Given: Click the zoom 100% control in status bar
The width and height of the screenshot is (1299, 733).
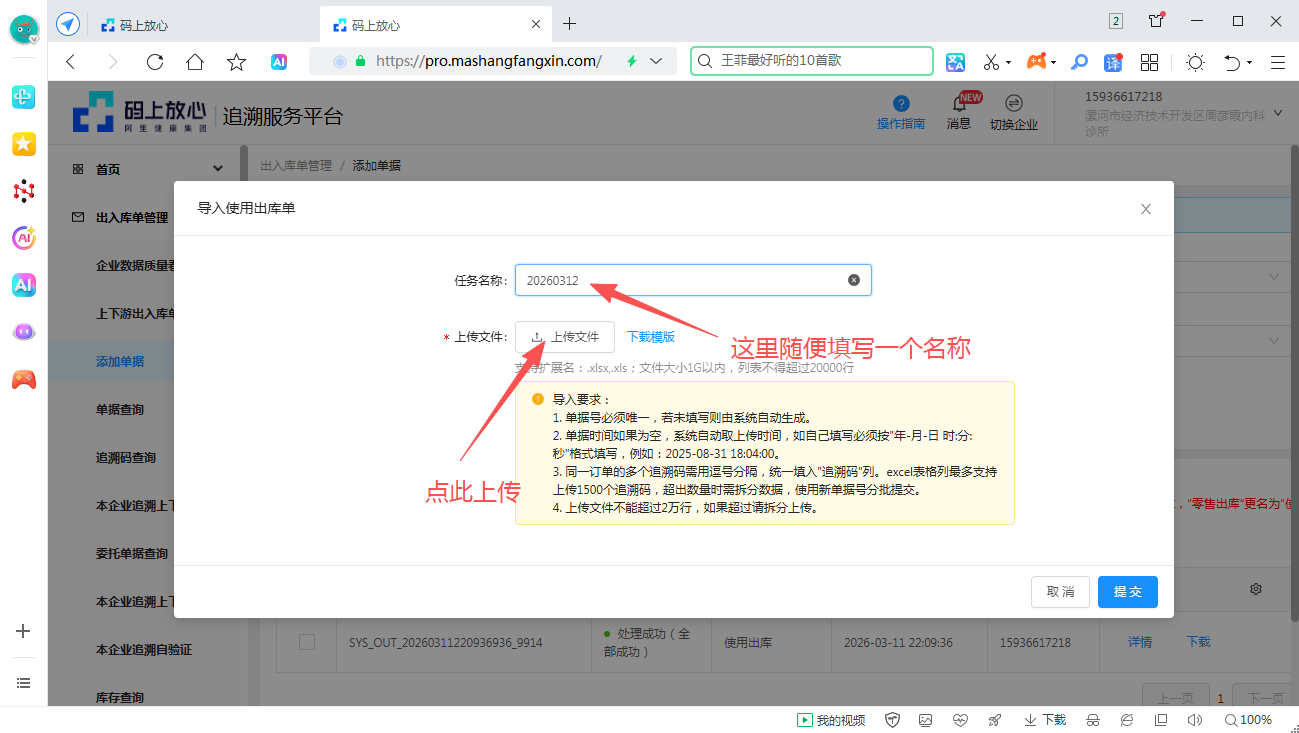Looking at the screenshot, I should click(1248, 720).
